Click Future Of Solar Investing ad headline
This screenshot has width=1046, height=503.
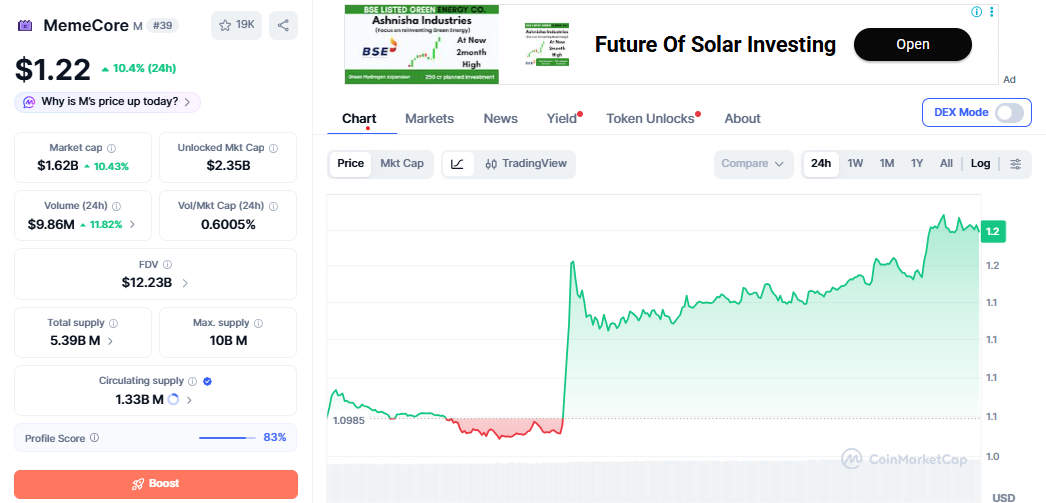[715, 45]
